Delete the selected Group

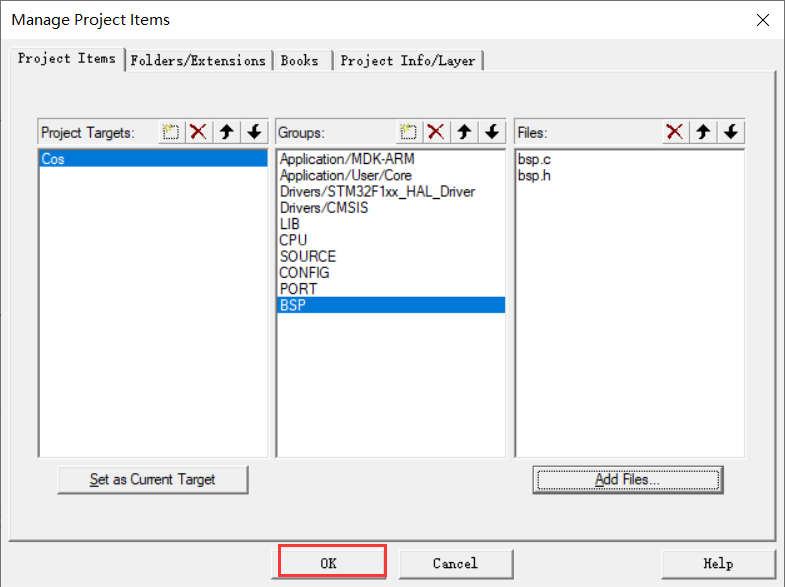point(436,132)
